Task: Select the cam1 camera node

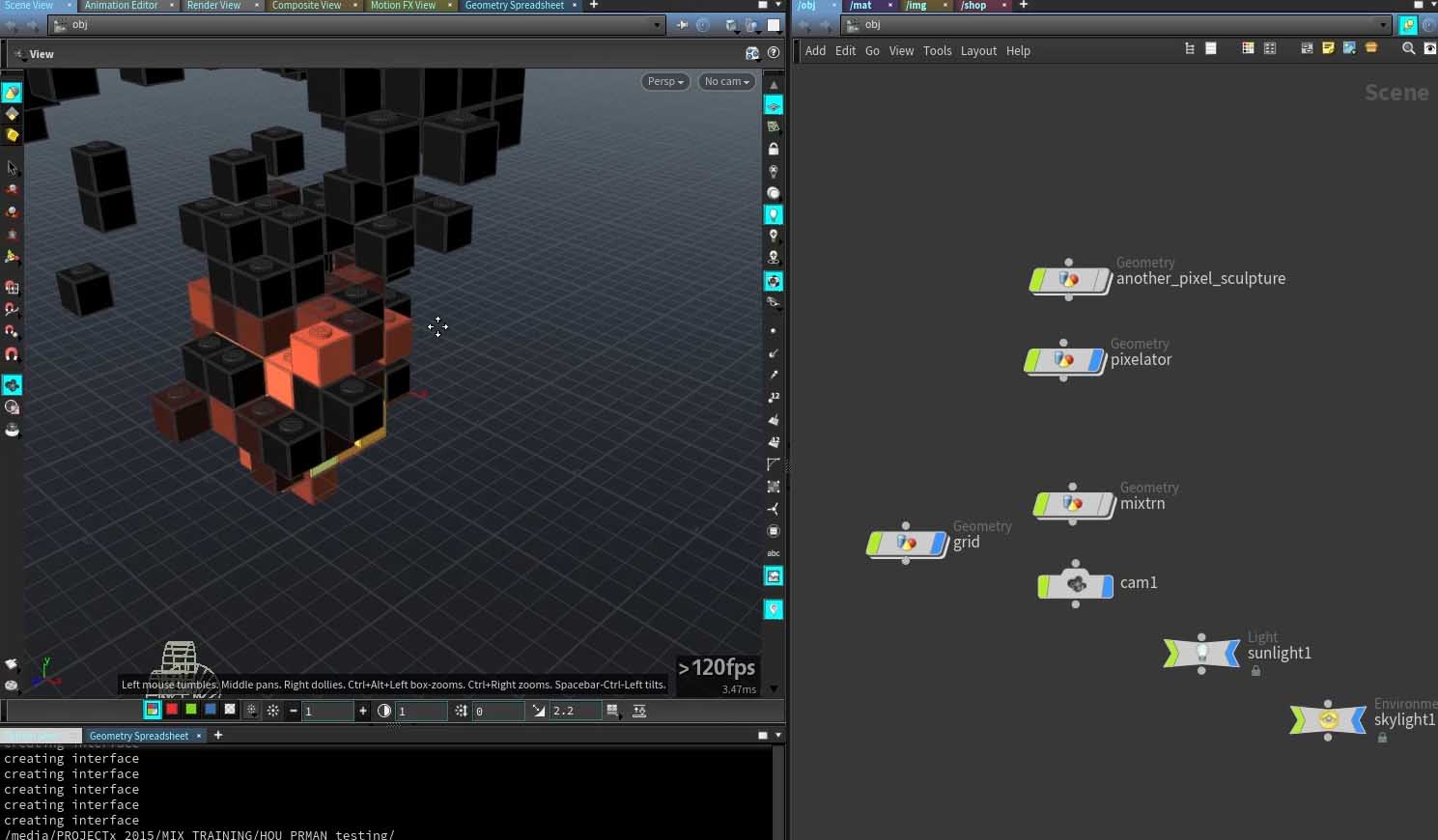Action: pyautogui.click(x=1076, y=584)
